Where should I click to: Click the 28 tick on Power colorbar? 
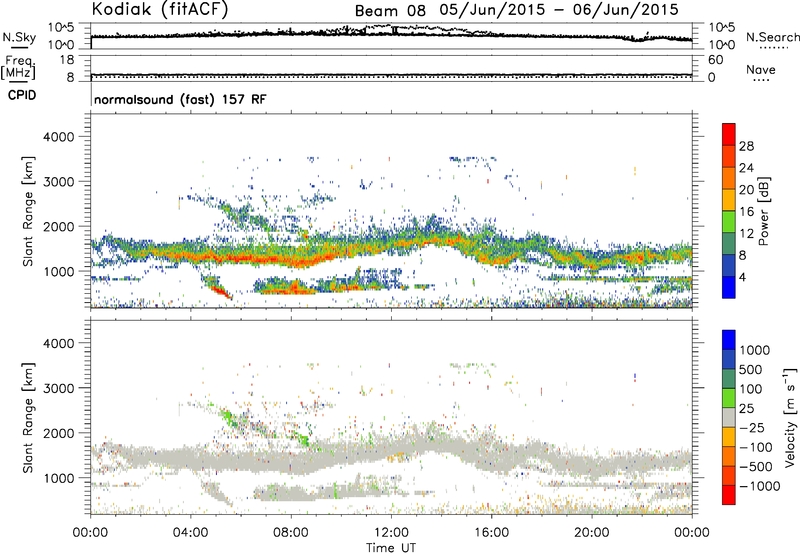pos(746,146)
